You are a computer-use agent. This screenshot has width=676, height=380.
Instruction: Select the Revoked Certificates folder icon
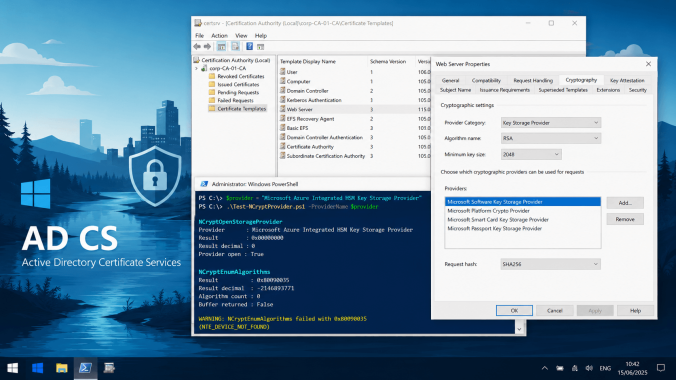[x=212, y=76]
